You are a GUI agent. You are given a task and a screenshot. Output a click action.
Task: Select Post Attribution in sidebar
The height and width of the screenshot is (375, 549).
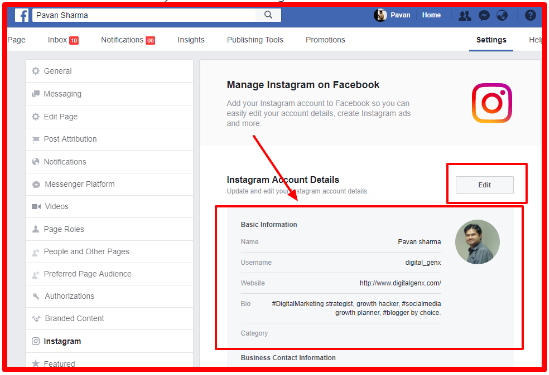tap(110, 139)
